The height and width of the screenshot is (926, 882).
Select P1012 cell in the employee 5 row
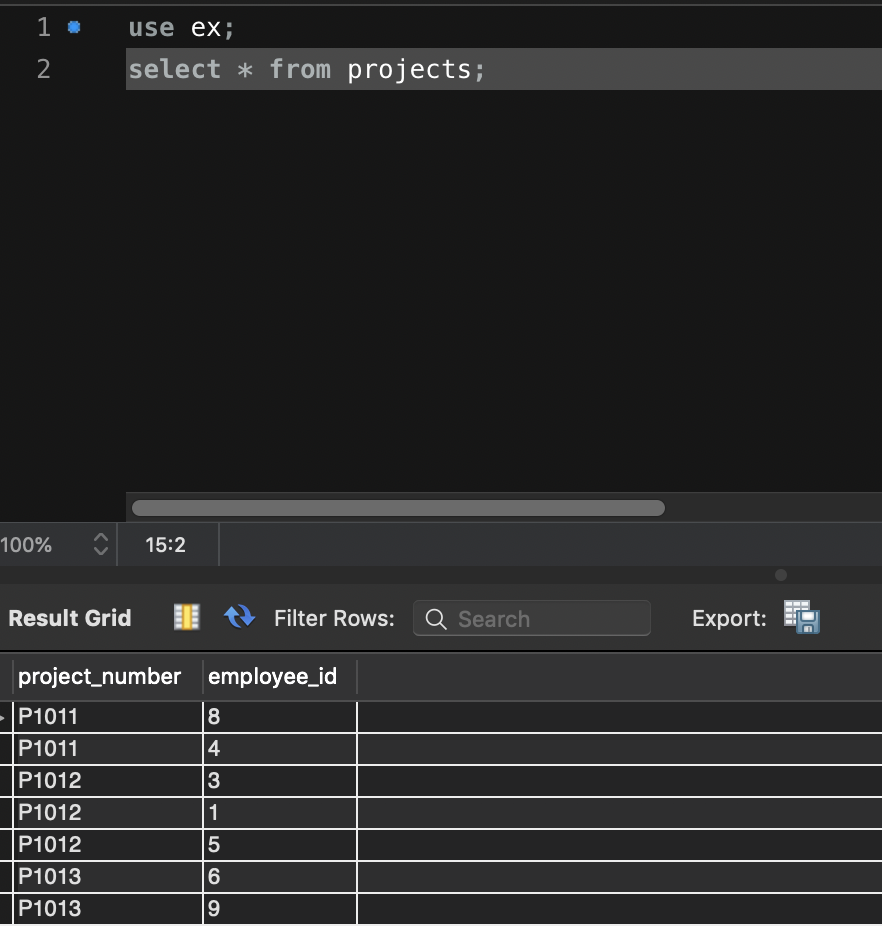[x=108, y=845]
